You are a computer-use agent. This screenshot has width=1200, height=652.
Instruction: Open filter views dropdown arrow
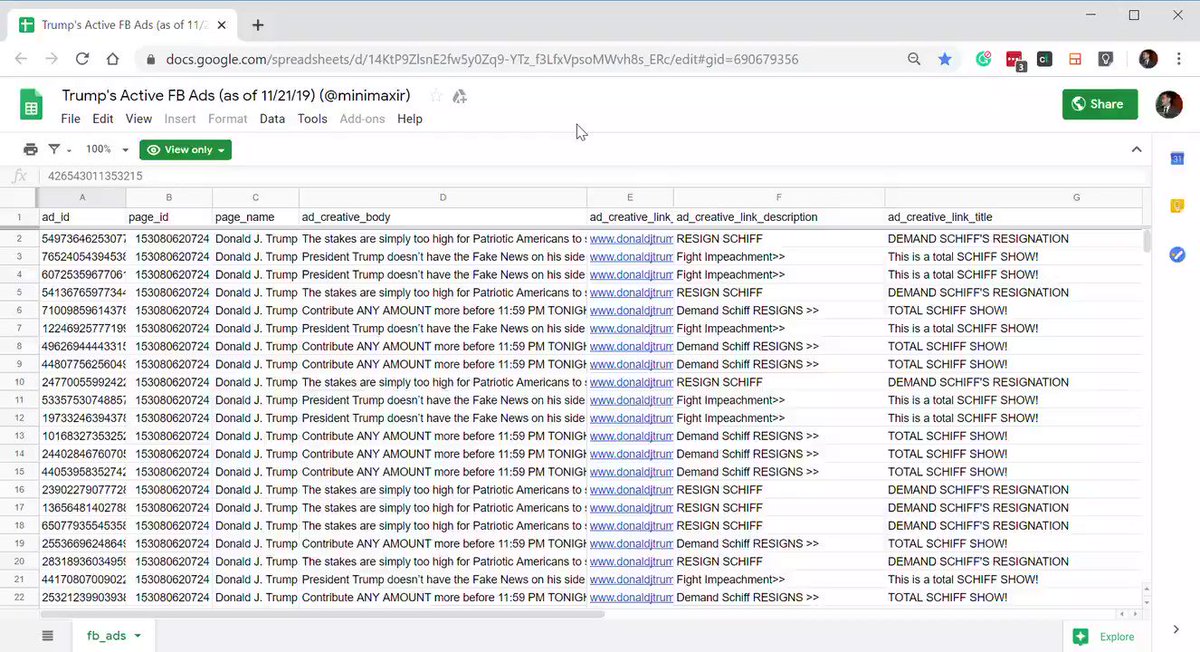tap(69, 150)
